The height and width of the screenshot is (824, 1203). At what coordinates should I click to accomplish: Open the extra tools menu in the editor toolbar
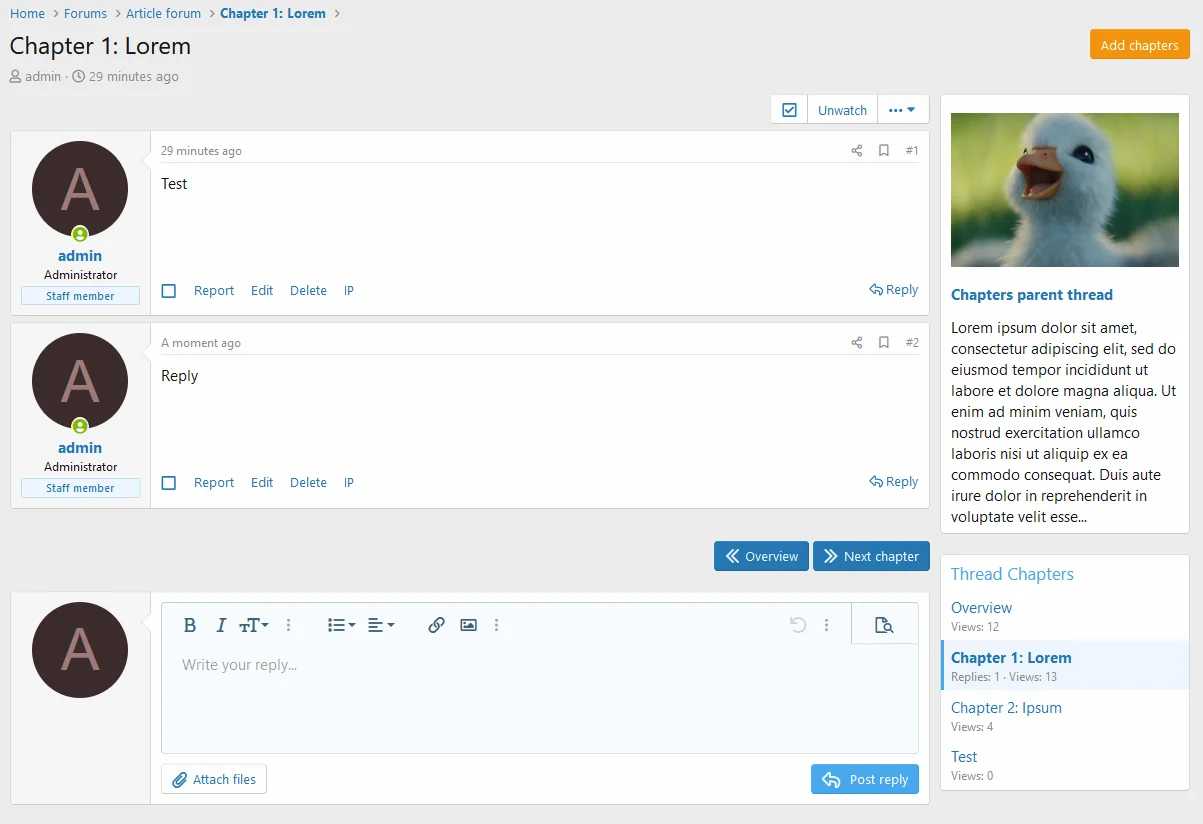click(x=497, y=625)
